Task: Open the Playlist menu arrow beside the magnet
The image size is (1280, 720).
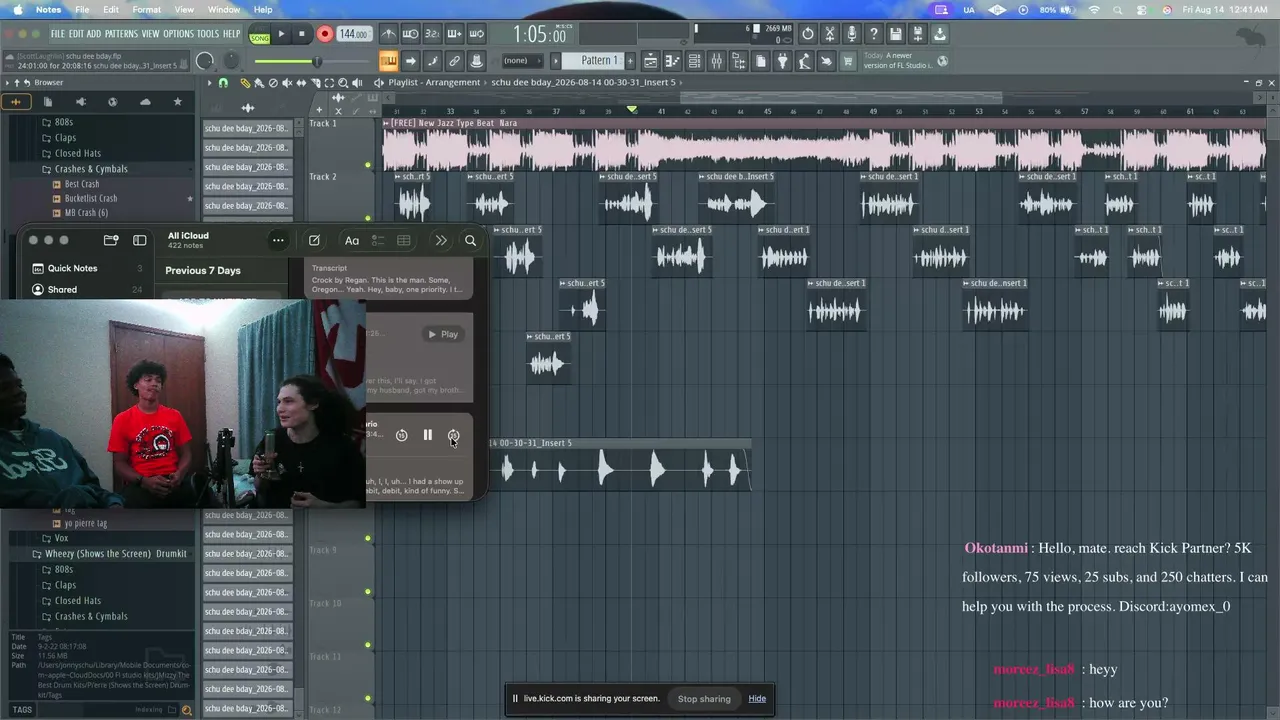Action: click(209, 83)
